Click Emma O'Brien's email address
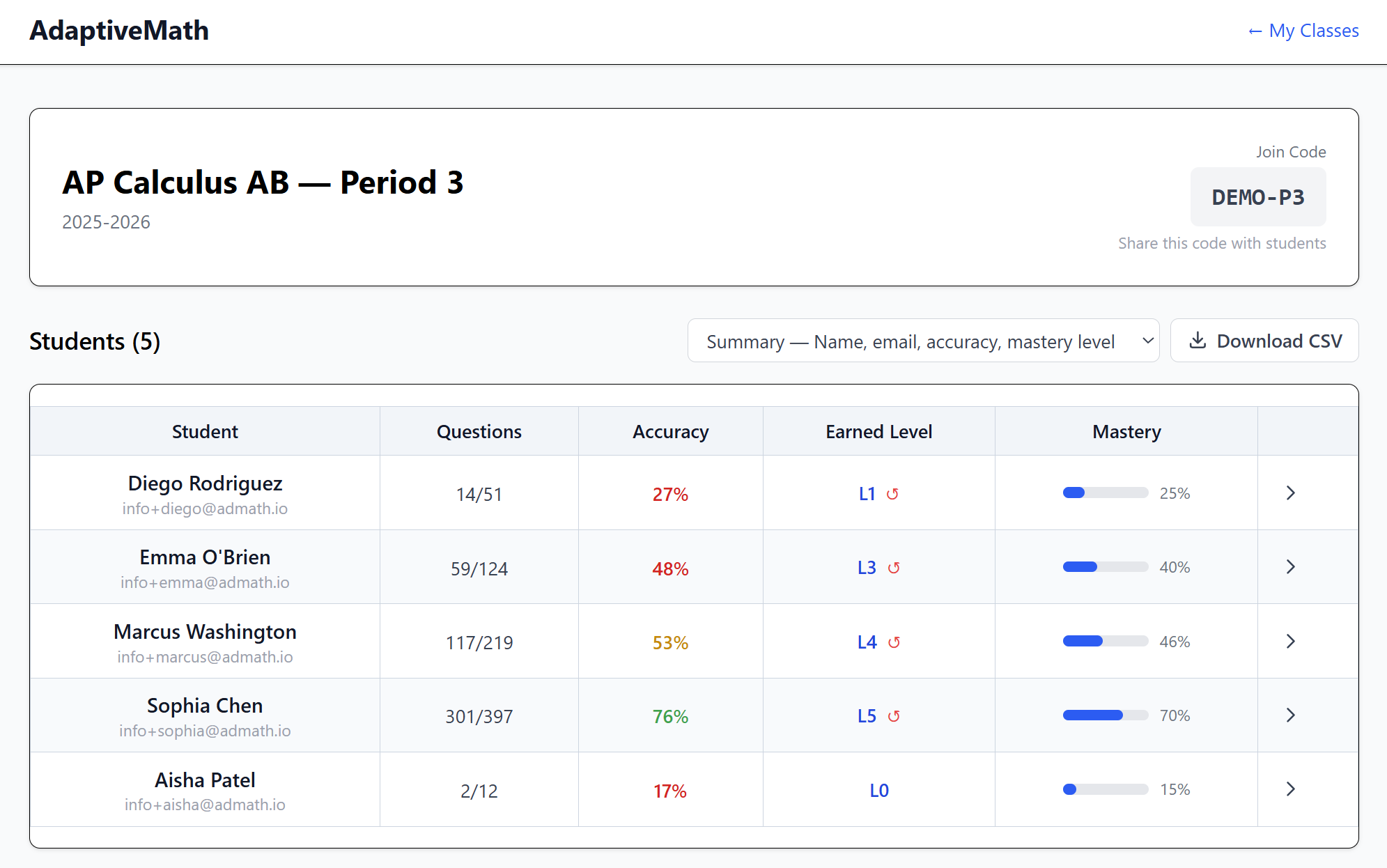 (204, 582)
